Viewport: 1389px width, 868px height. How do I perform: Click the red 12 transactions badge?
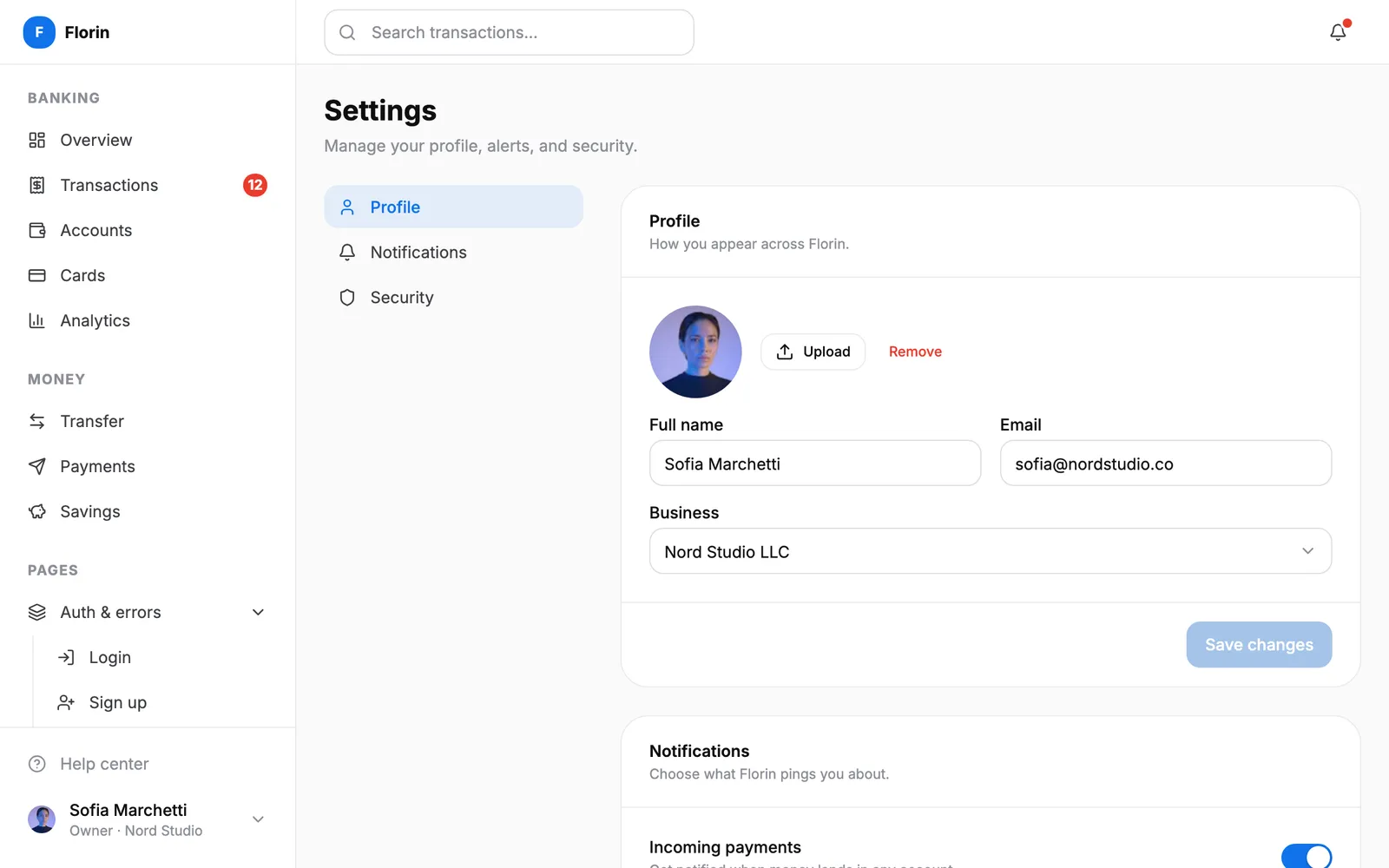click(x=255, y=185)
